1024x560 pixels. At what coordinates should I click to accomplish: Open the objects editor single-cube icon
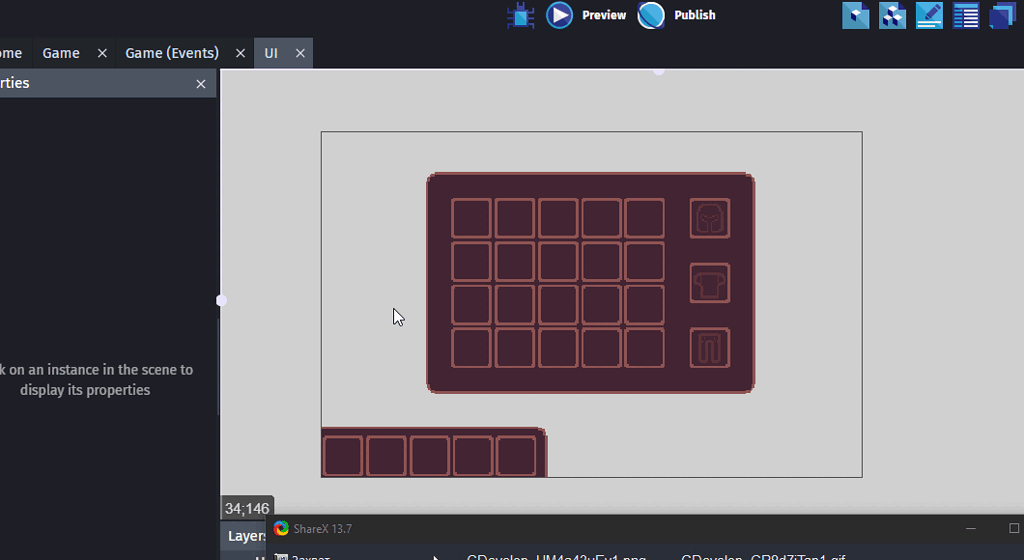point(856,16)
